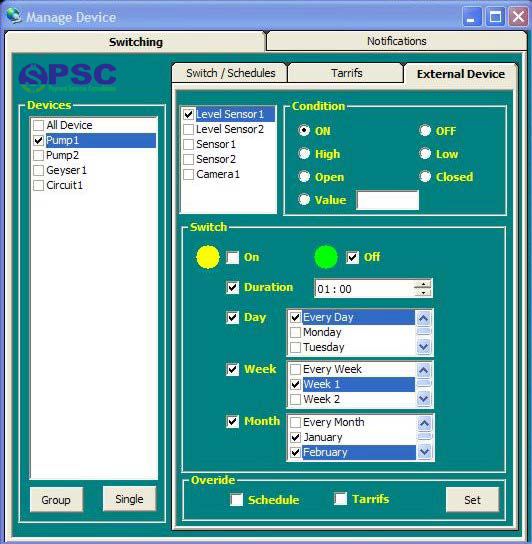Viewport: 532px width, 544px height.
Task: Decrease duration with the down spinner arrow
Action: [423, 293]
